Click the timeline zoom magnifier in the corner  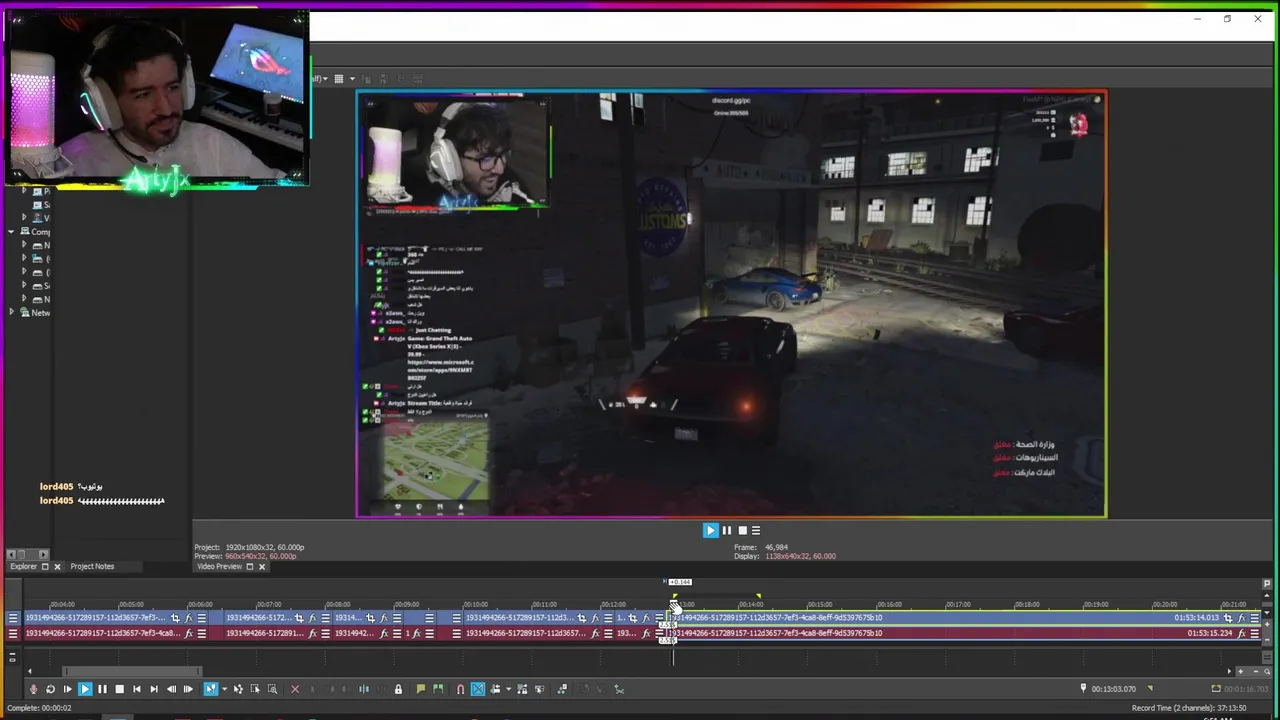click(1267, 671)
